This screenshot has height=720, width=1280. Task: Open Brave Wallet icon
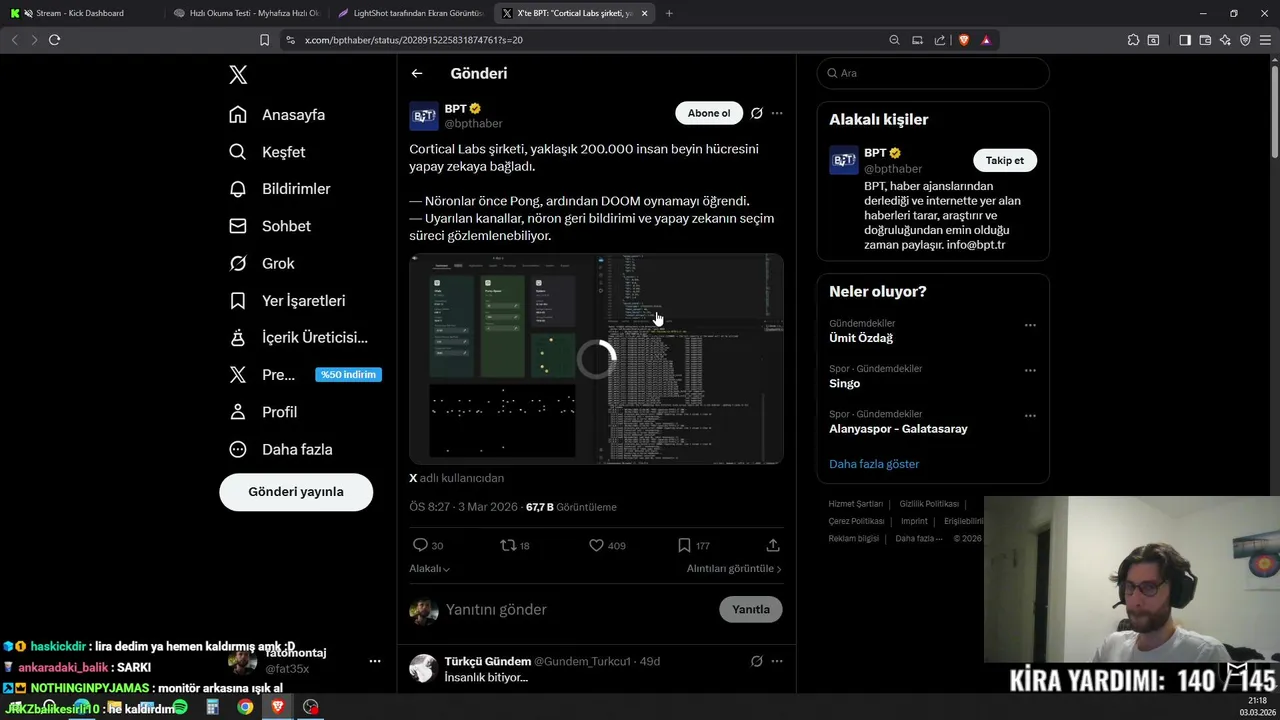pos(1205,40)
